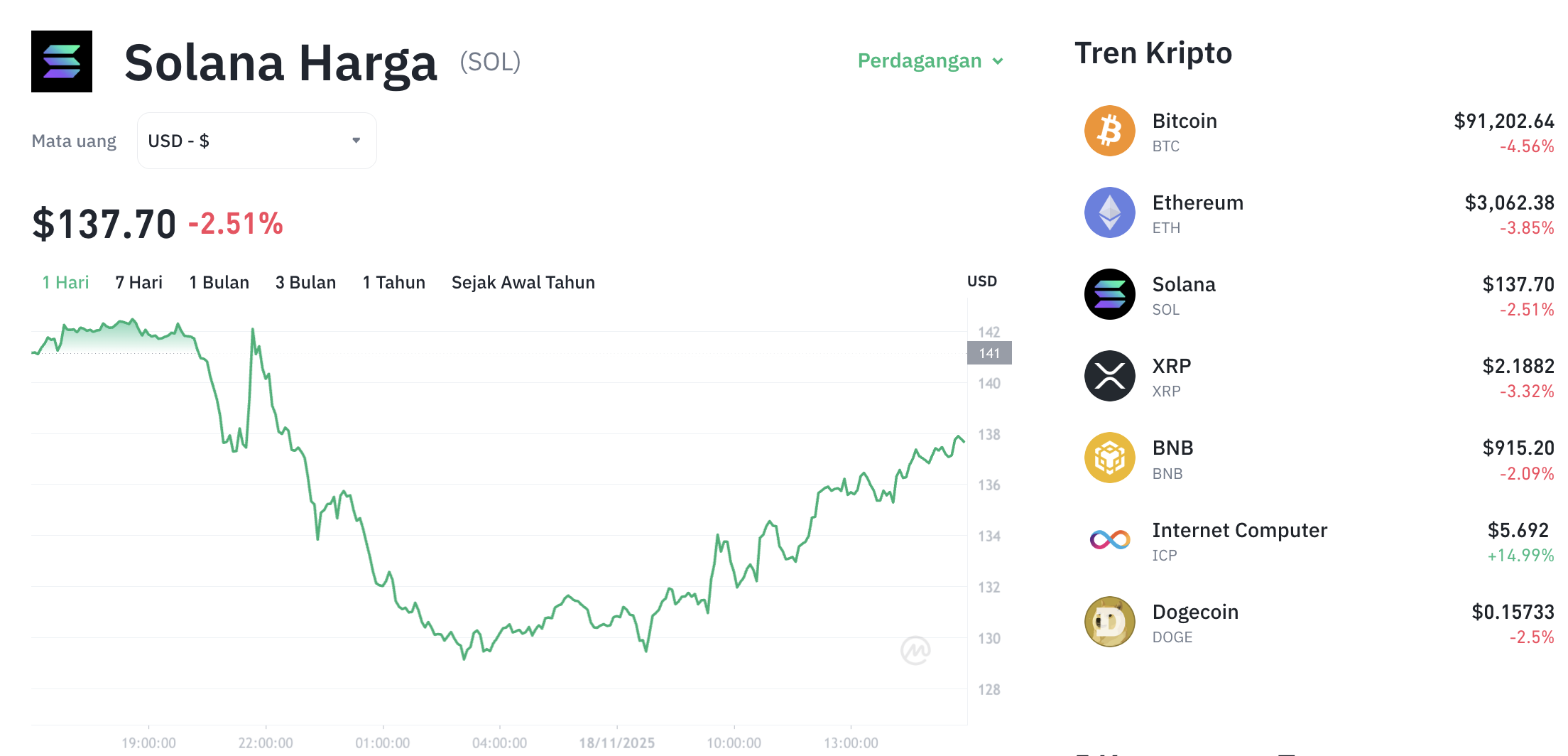
Task: Click the Dogecoin DOGE logo
Action: [x=1109, y=622]
